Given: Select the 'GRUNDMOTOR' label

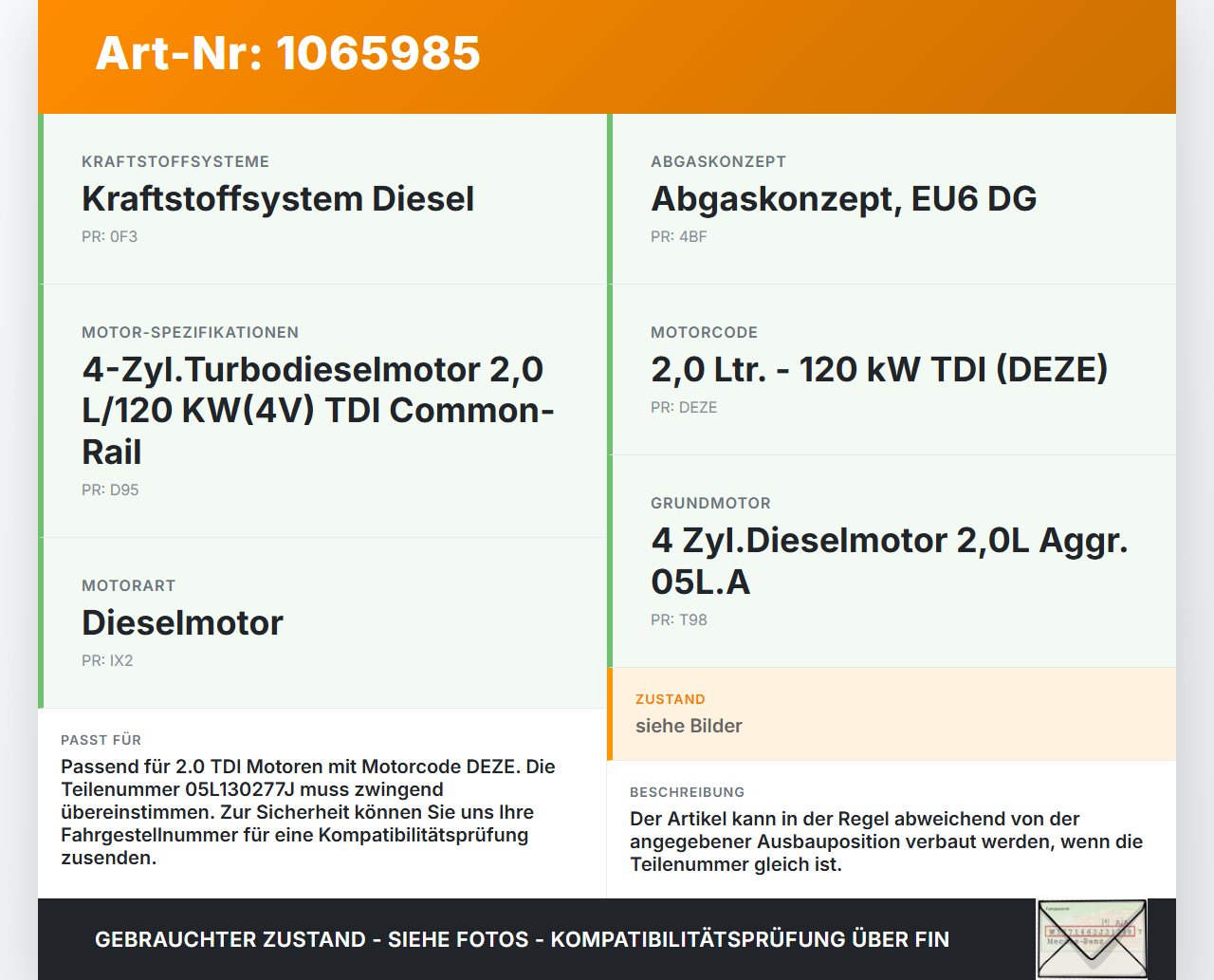Looking at the screenshot, I should coord(710,503).
